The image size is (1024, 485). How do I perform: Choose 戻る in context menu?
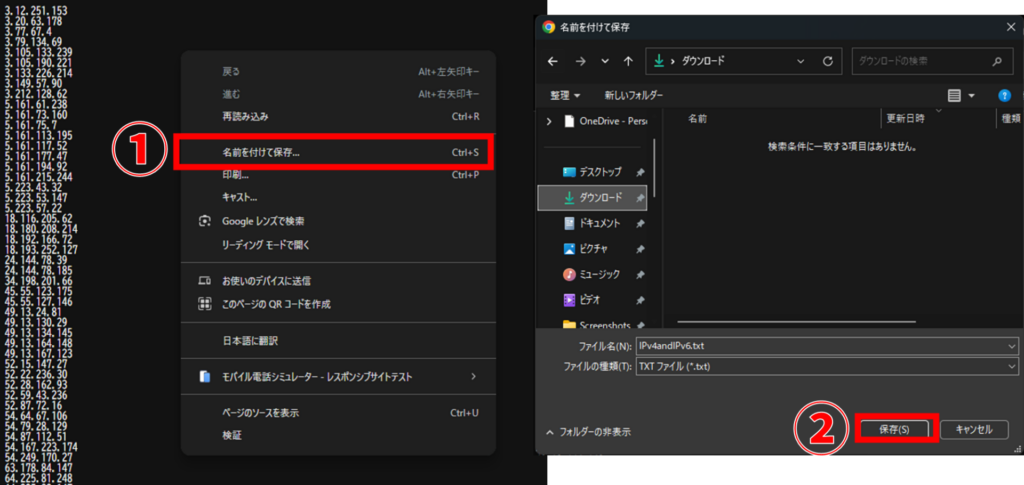pyautogui.click(x=338, y=72)
